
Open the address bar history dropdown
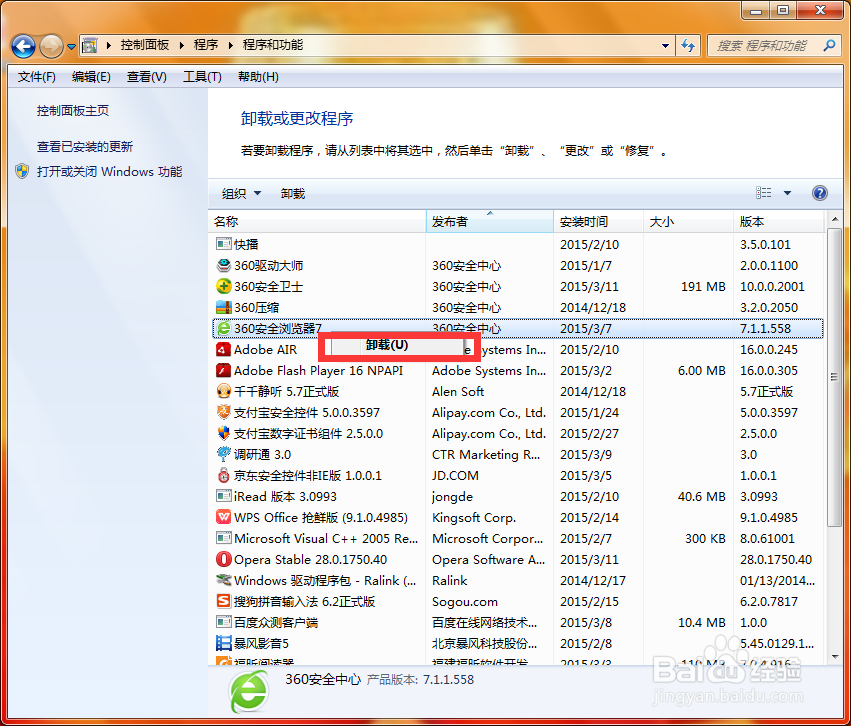(665, 46)
